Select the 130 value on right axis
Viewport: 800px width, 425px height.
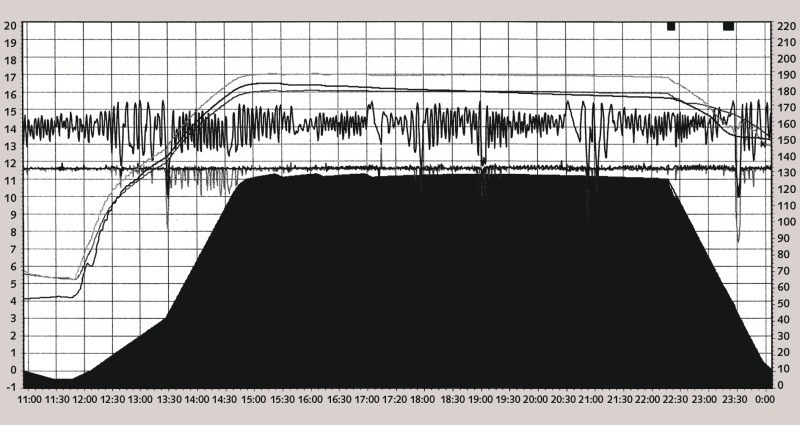(786, 173)
